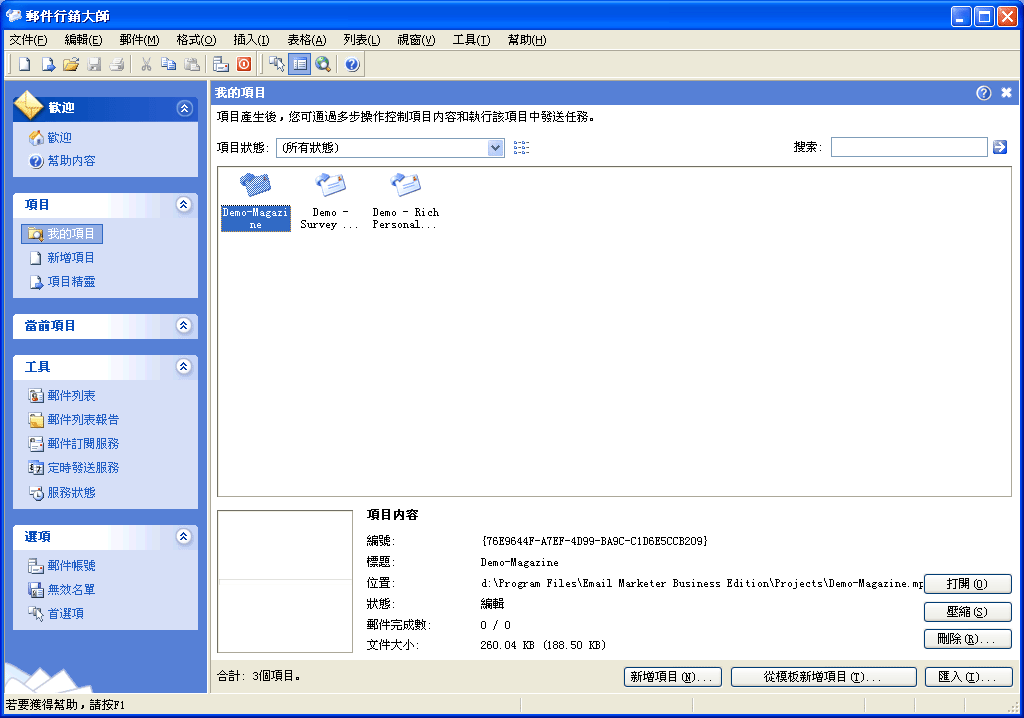The width and height of the screenshot is (1024, 718).
Task: Click the globe preview toolbar icon
Action: point(323,65)
